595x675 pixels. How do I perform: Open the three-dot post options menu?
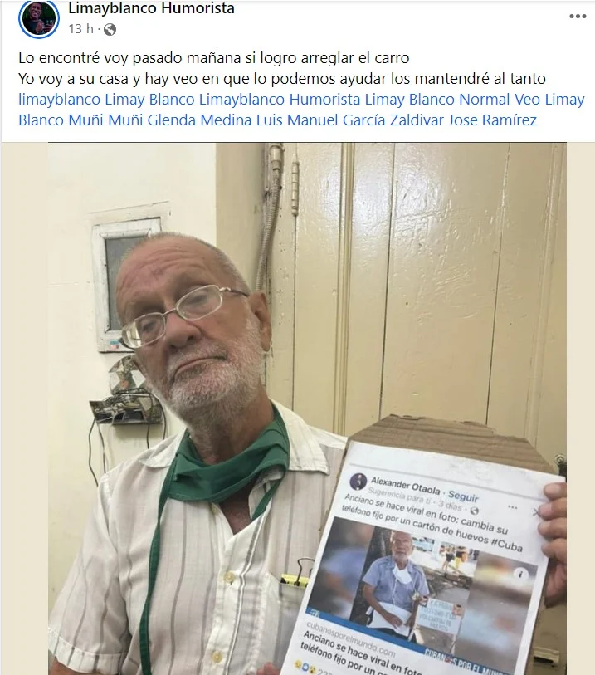(x=578, y=16)
